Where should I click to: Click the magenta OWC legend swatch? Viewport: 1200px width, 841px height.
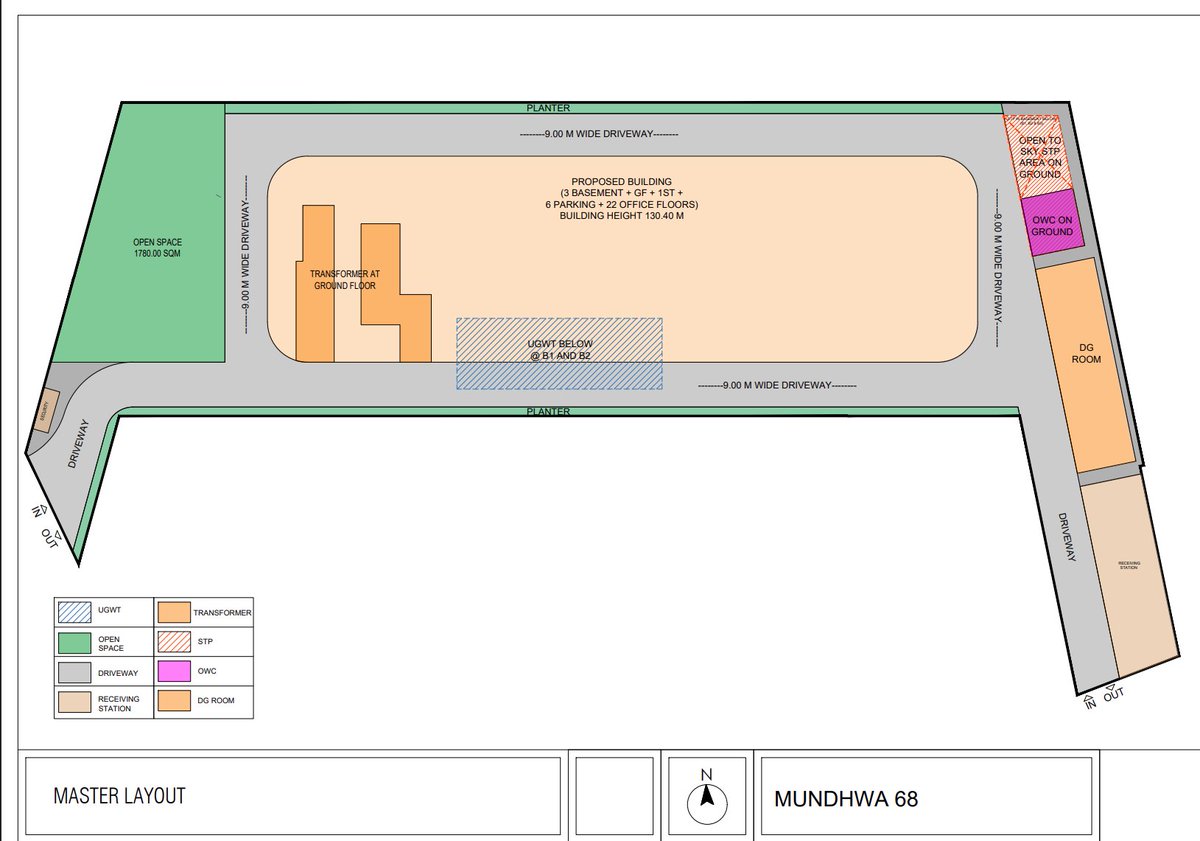click(173, 672)
